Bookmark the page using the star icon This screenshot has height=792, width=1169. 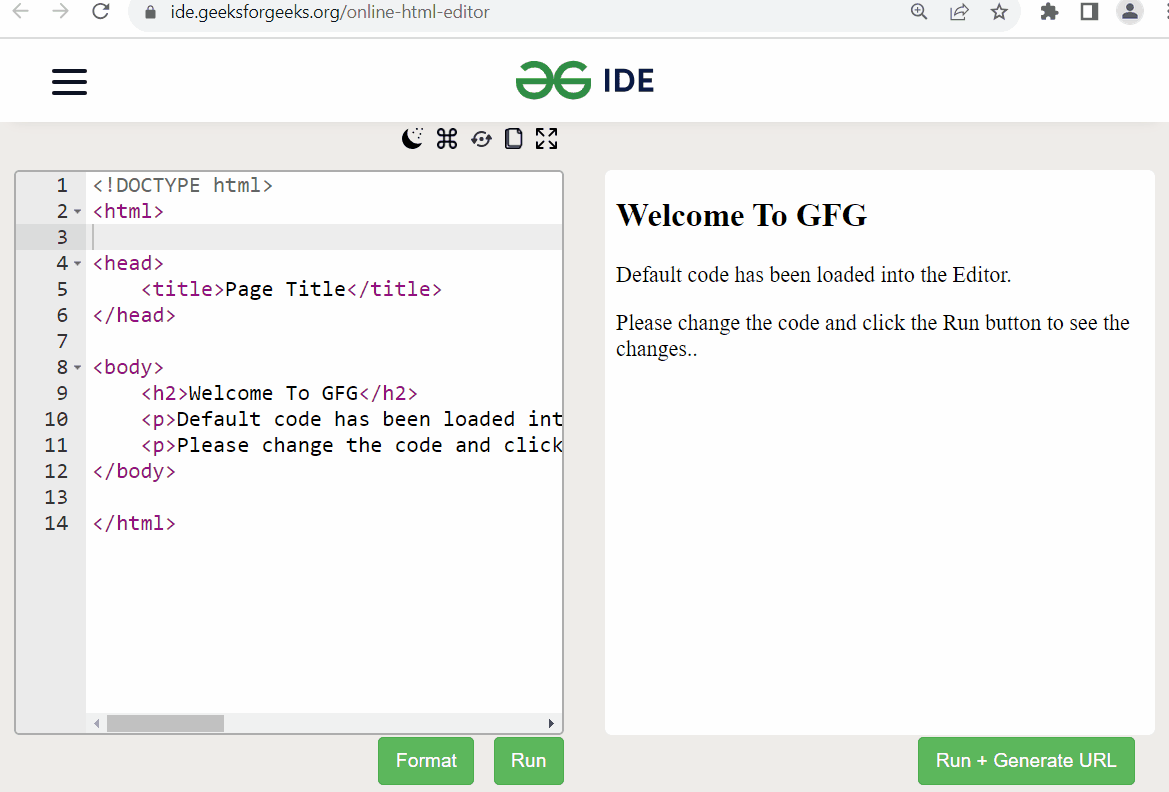point(998,13)
